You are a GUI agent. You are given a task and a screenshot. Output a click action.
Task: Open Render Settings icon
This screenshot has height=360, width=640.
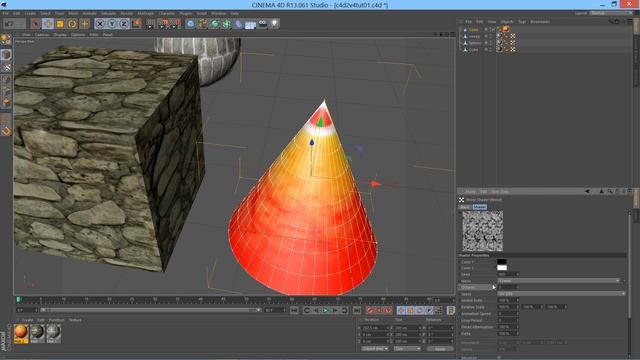pos(176,24)
